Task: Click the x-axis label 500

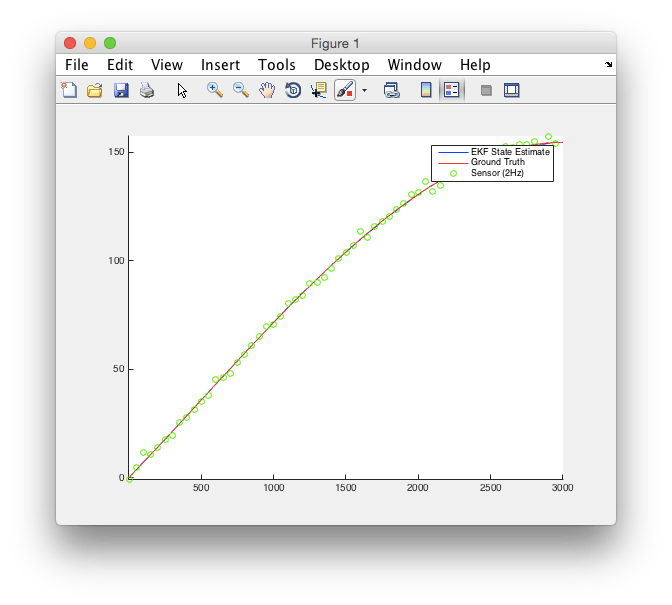Action: click(201, 488)
